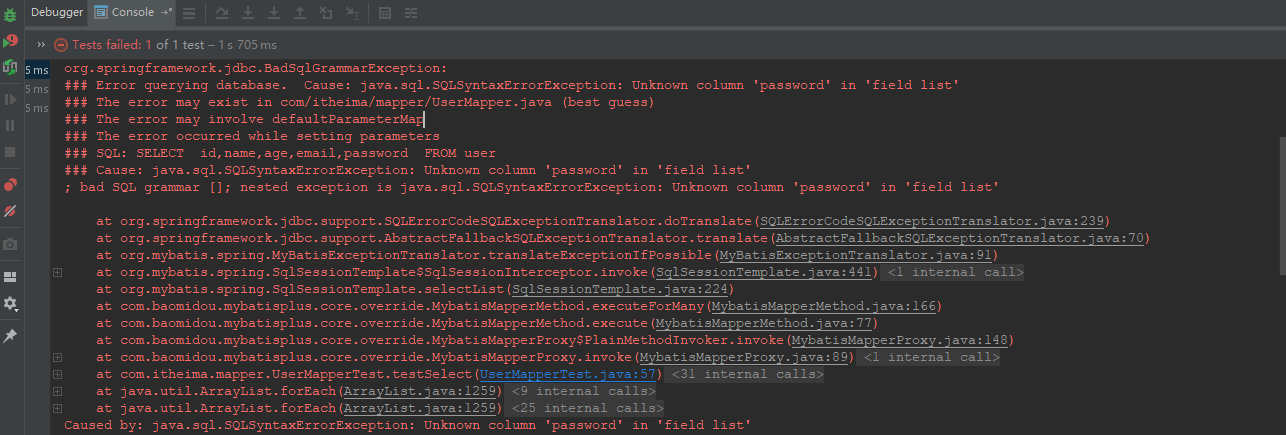
Task: Open MybatisMapperMethod.java:166 source link
Action: pyautogui.click(x=825, y=306)
